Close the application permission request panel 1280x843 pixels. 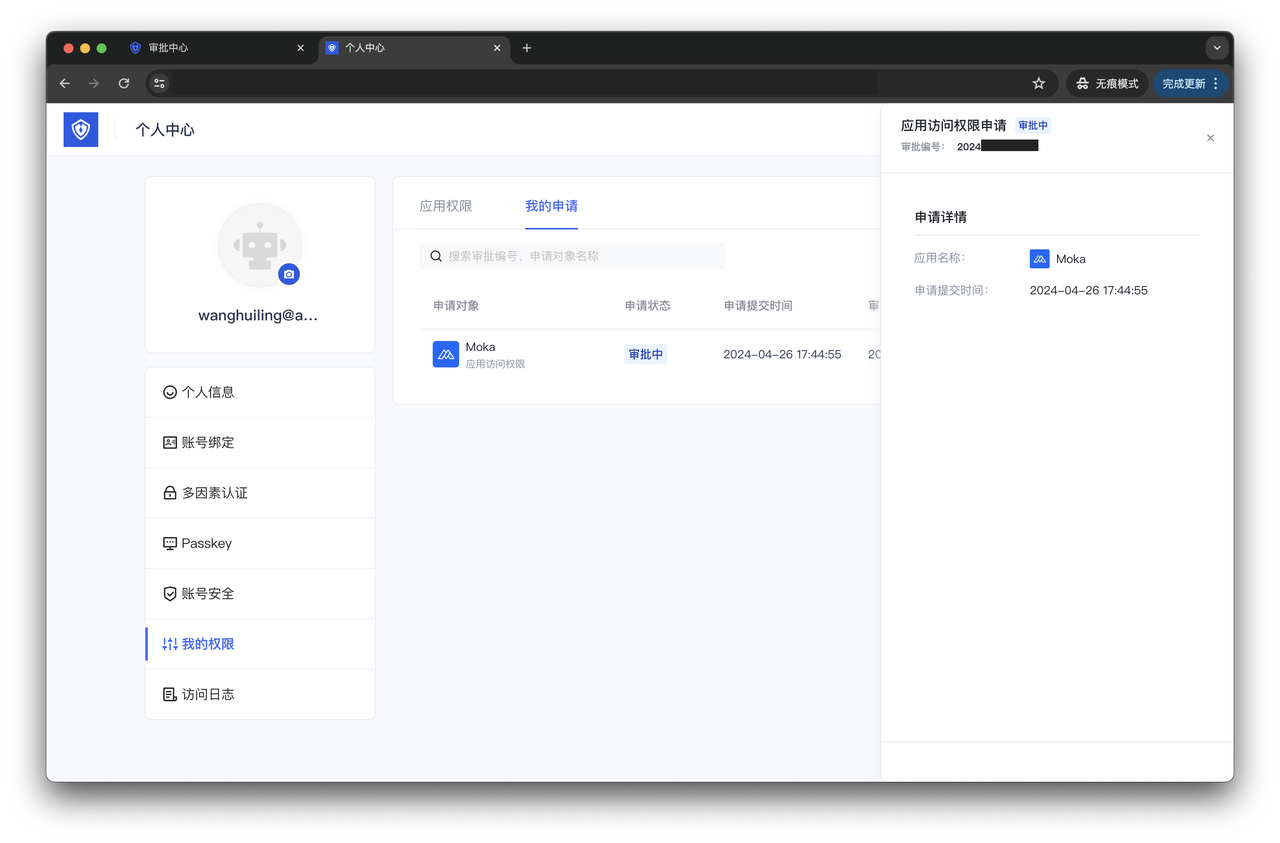(1210, 138)
